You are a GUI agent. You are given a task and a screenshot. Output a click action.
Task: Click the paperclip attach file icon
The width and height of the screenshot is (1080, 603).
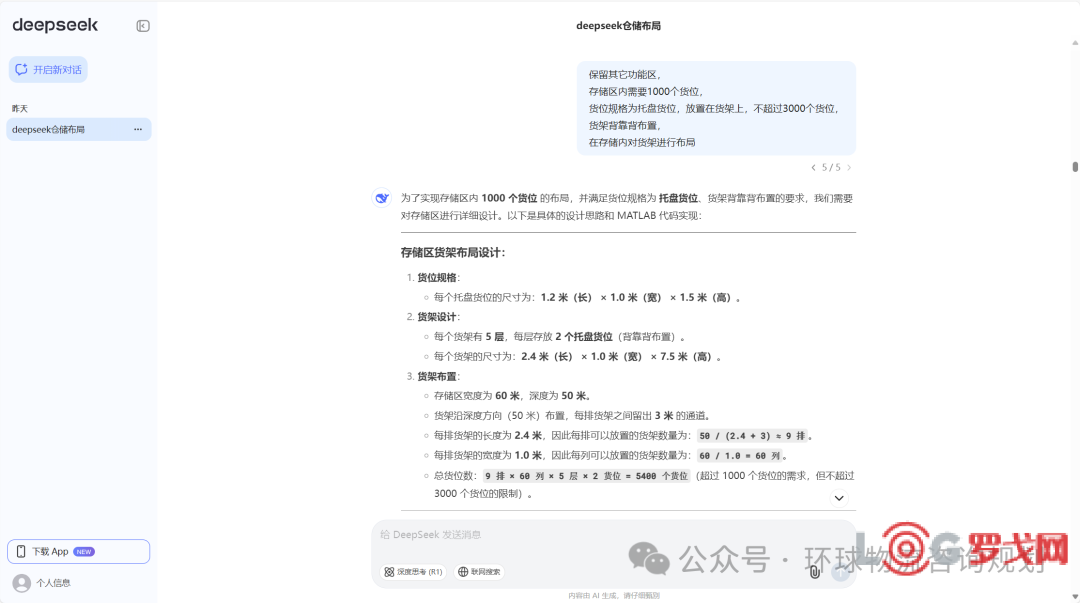point(815,572)
